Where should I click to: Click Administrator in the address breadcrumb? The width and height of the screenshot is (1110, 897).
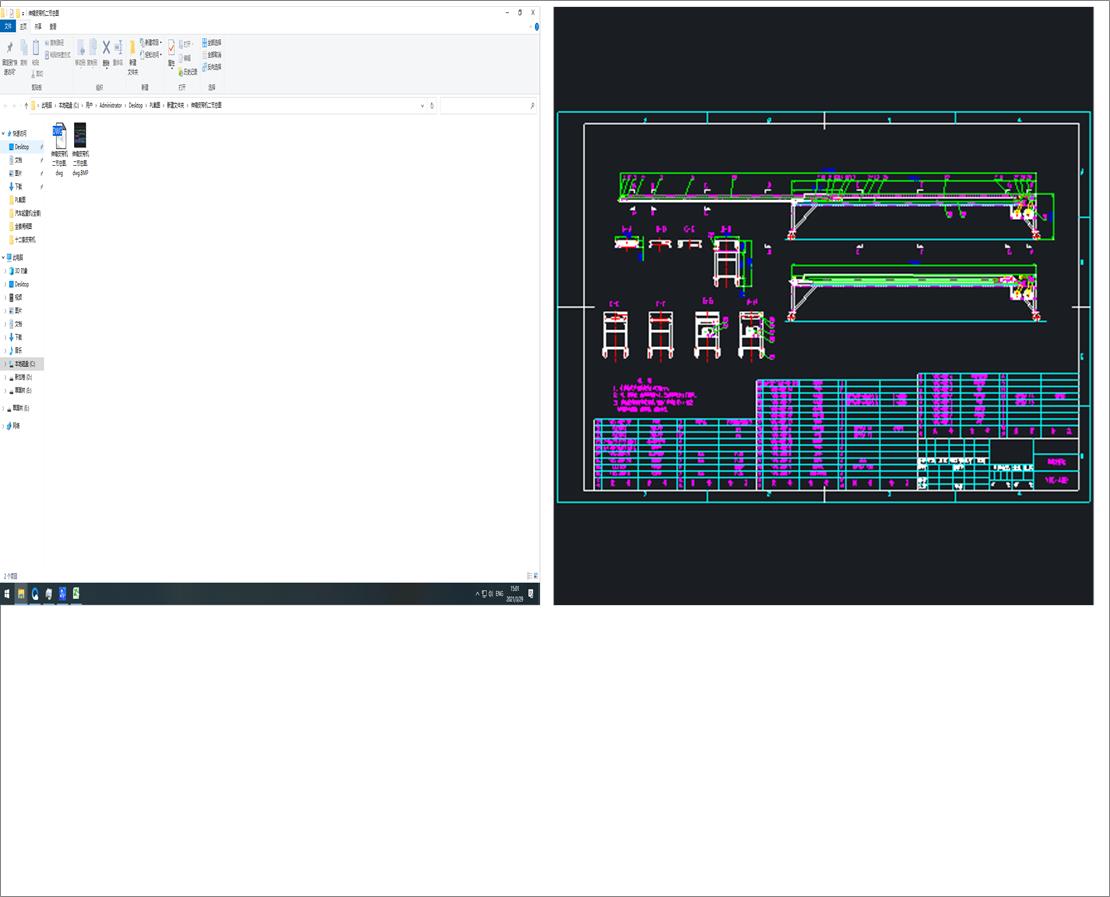click(110, 105)
